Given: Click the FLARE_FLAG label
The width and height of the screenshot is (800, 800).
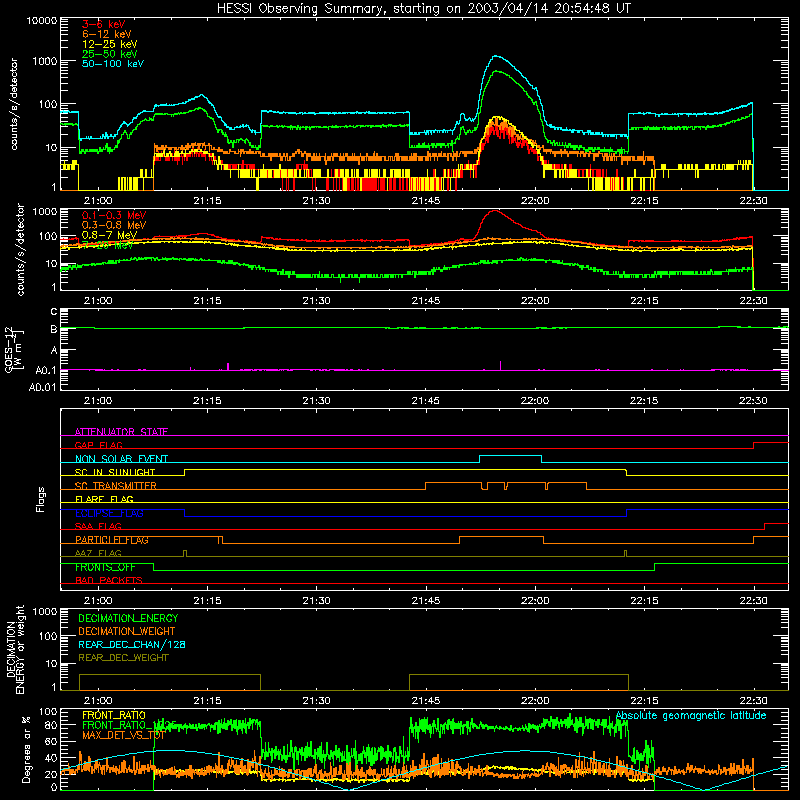Looking at the screenshot, I should click(x=104, y=499).
